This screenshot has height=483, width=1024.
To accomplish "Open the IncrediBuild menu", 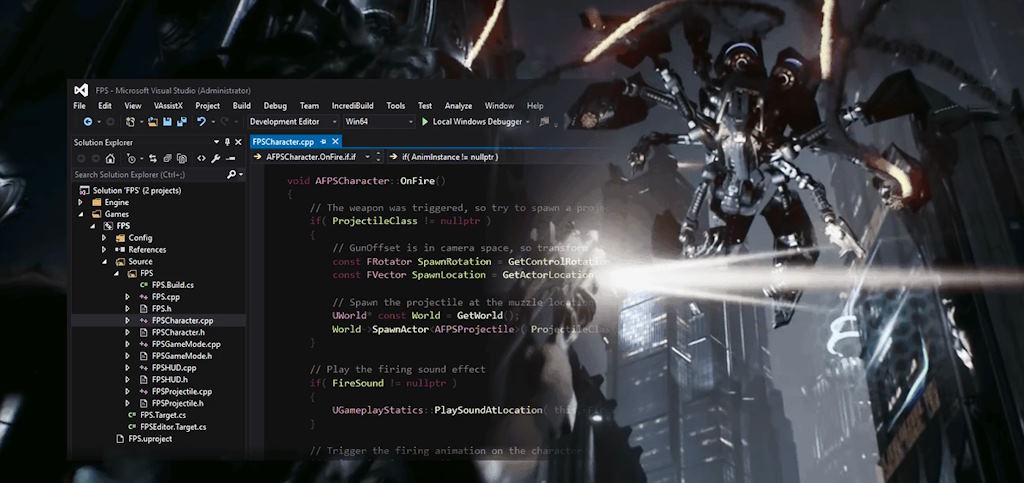I will coord(353,106).
